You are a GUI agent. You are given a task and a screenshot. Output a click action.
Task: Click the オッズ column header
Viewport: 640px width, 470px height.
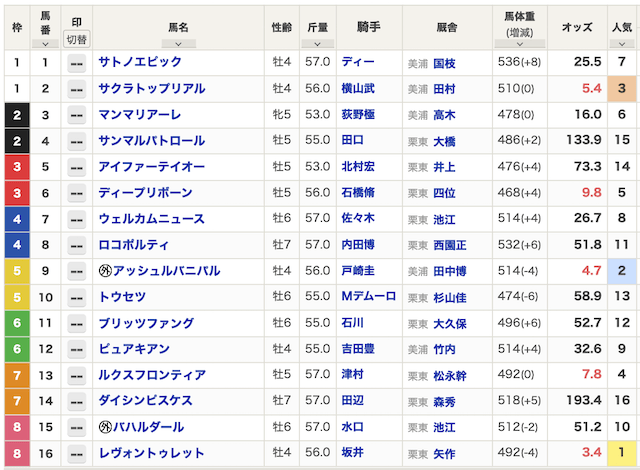click(x=577, y=25)
